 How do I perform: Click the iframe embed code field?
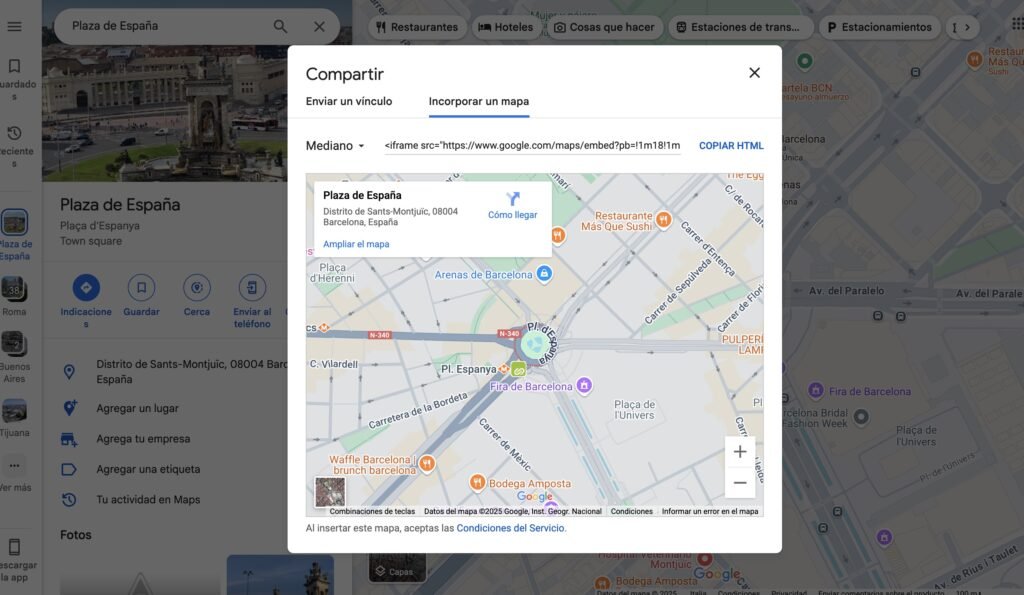[x=532, y=146]
